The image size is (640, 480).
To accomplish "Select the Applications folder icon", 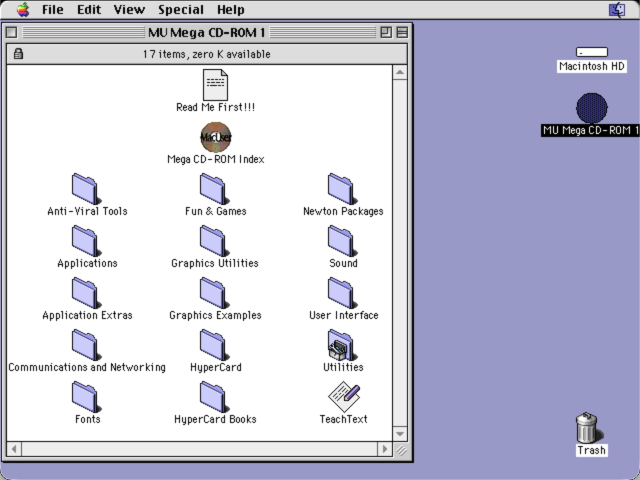I will click(x=86, y=241).
